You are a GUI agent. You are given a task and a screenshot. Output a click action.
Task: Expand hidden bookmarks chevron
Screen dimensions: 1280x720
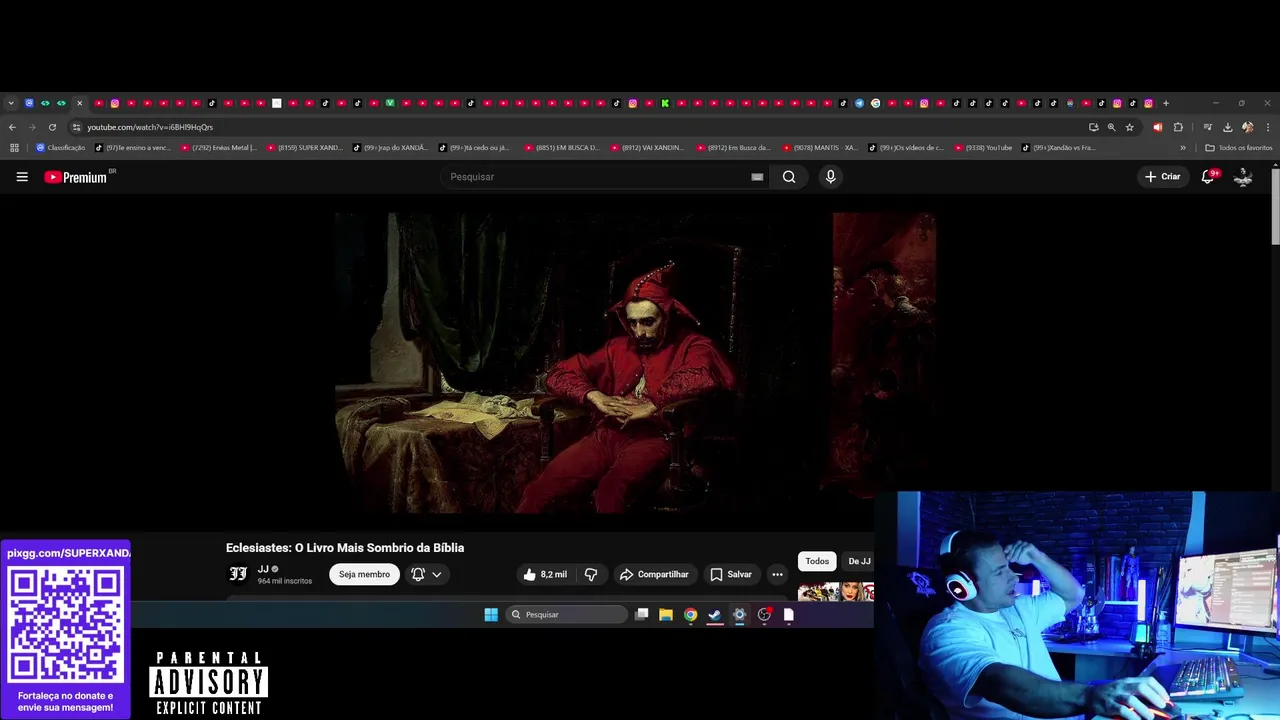click(1183, 148)
